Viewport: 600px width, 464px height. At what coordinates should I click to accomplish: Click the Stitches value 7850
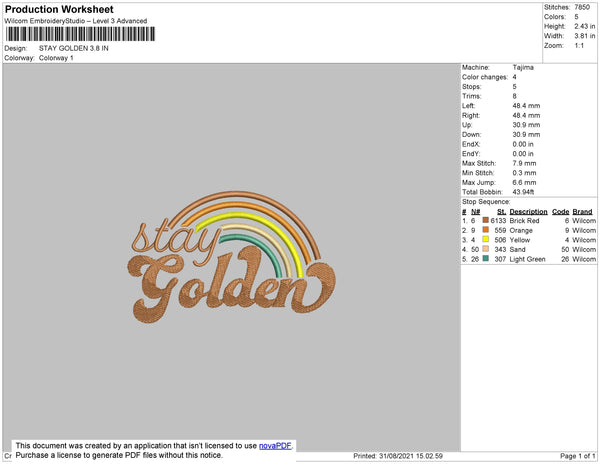point(582,7)
